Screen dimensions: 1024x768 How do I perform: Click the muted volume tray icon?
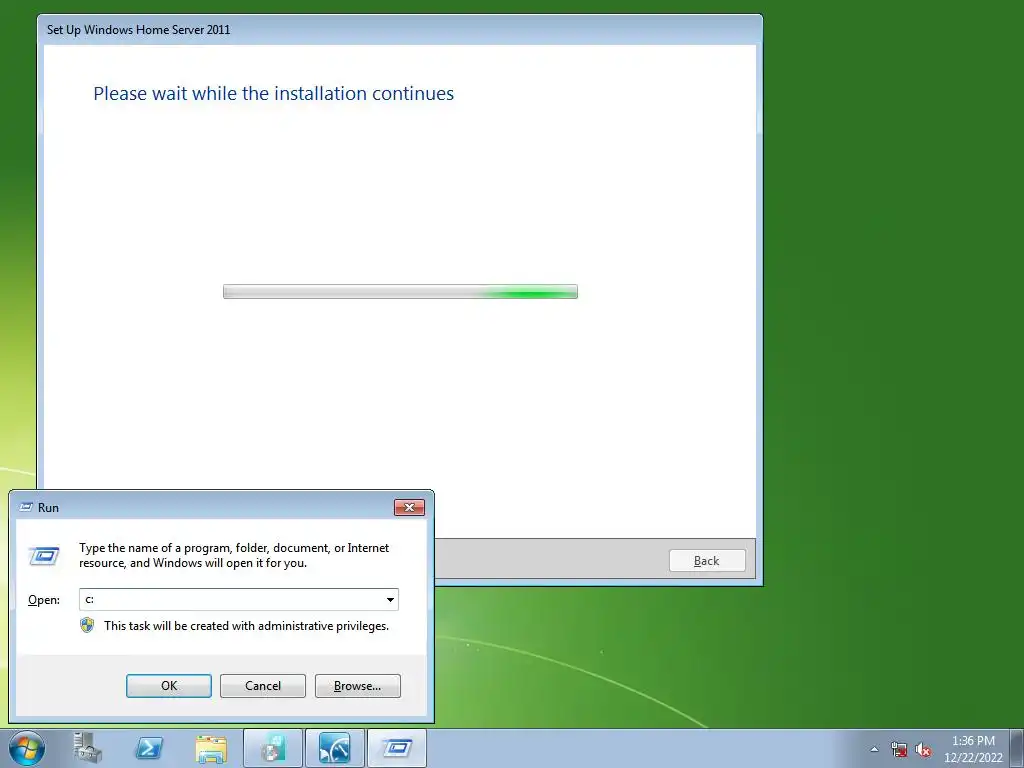[x=923, y=750]
